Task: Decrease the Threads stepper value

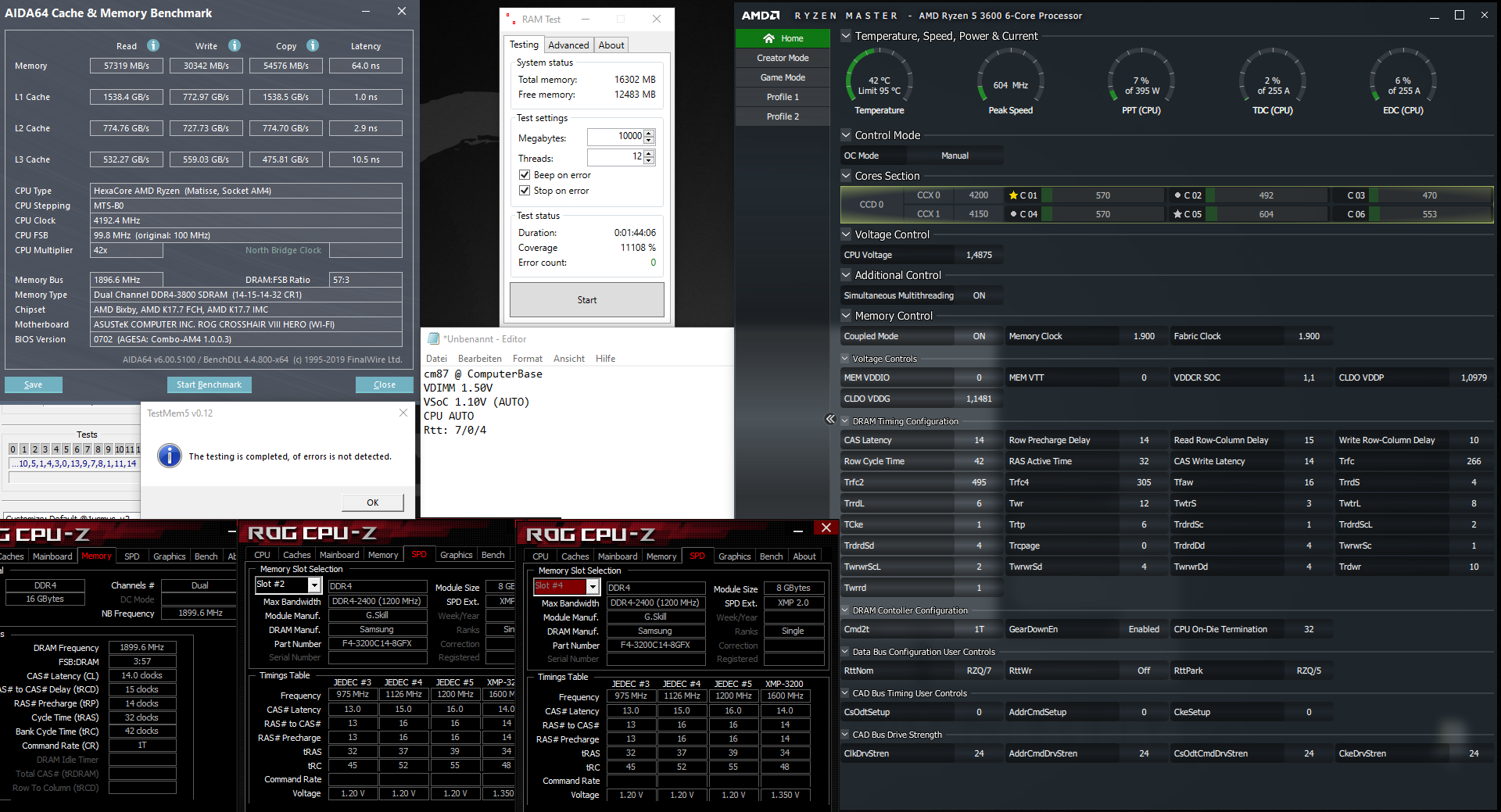Action: [x=649, y=161]
